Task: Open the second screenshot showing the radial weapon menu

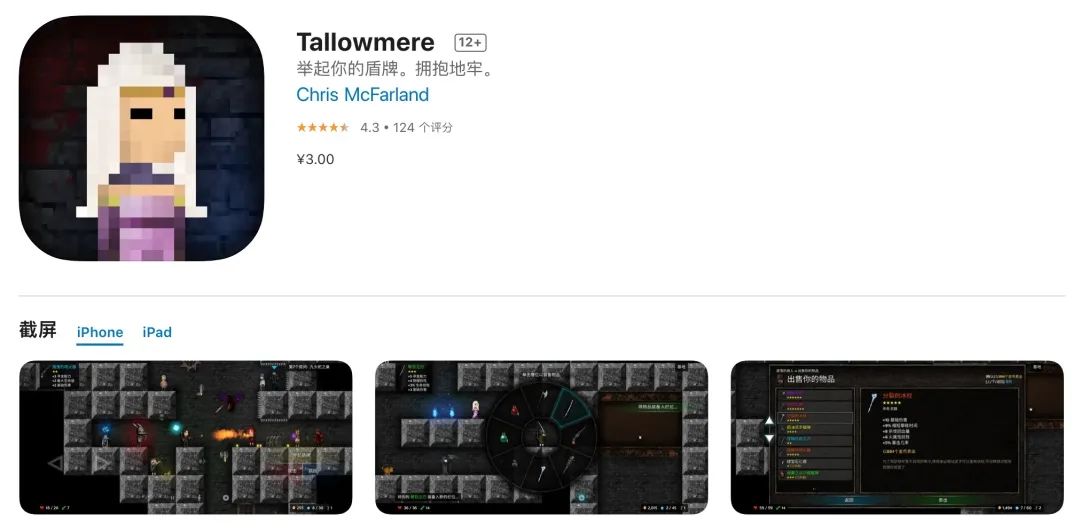Action: (x=541, y=437)
